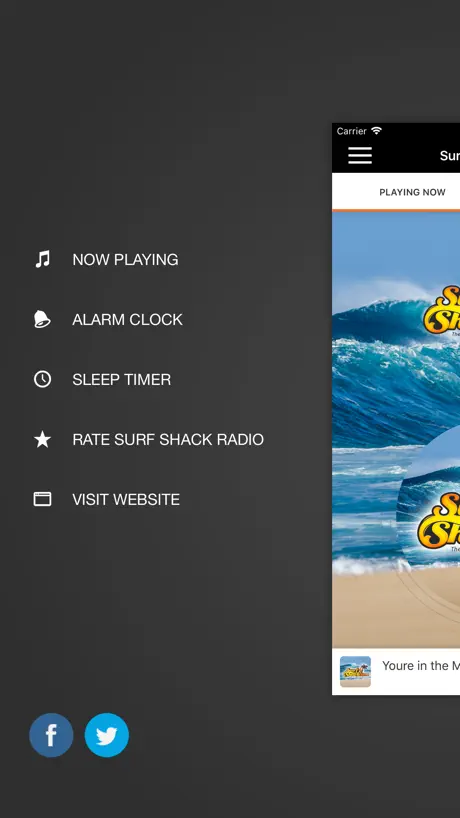Tap the hamburger menu icon

(x=360, y=155)
